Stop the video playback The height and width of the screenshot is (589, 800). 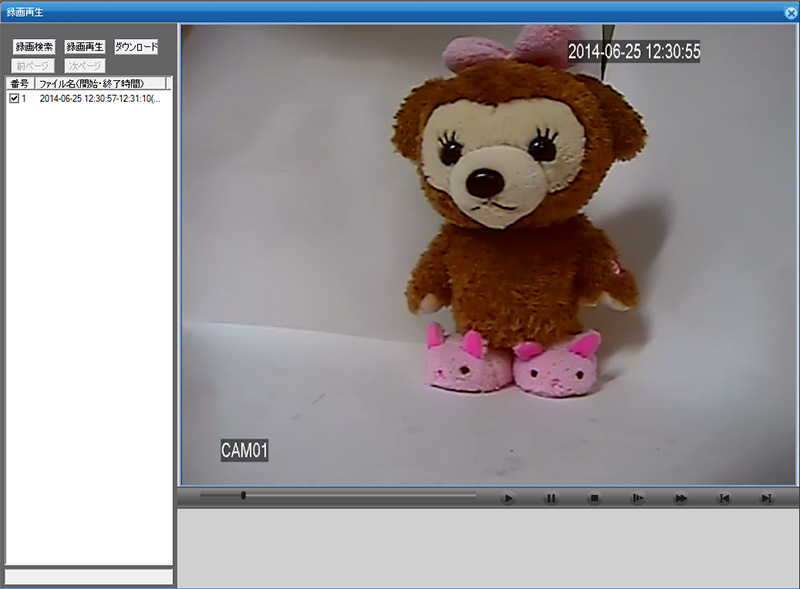(x=594, y=498)
